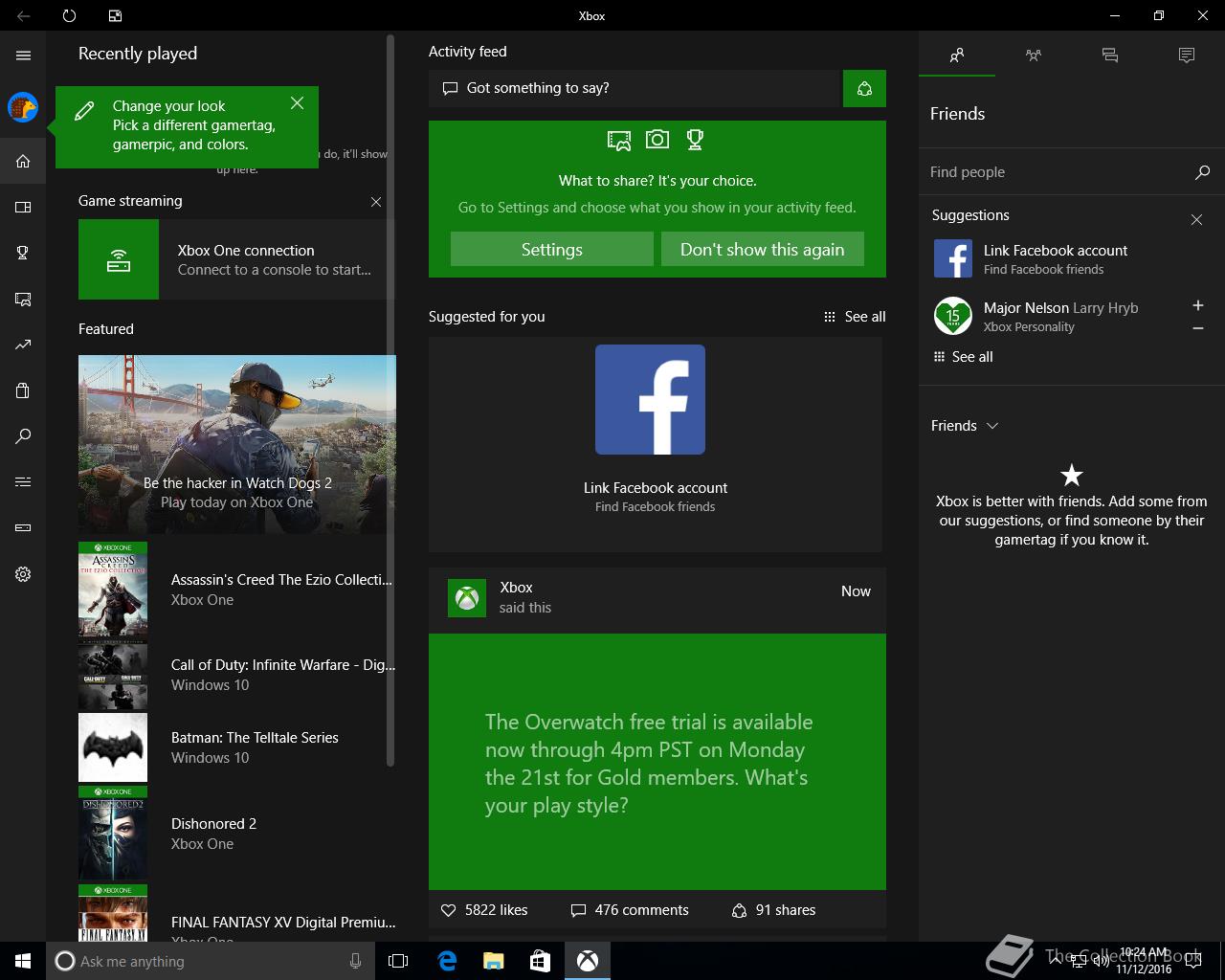
Task: Close the Game streaming section
Action: [x=376, y=202]
